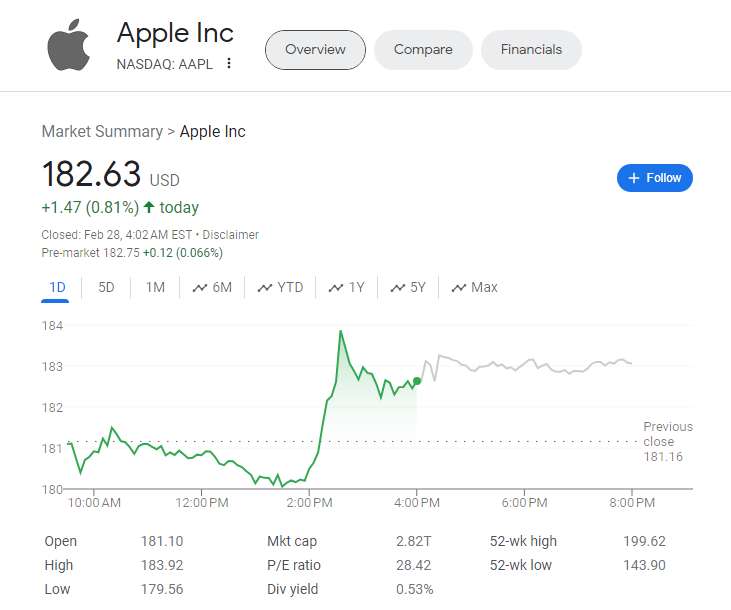The image size is (731, 610).
Task: Open the Disclaimer link
Action: click(x=231, y=235)
